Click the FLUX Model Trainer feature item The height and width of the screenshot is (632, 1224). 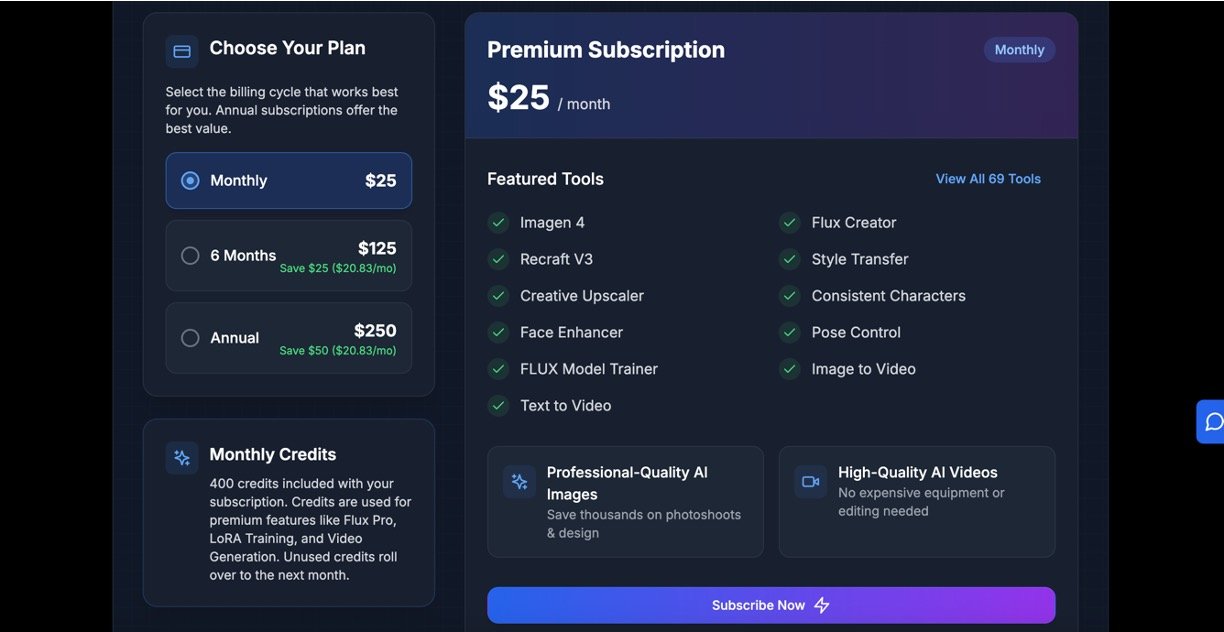tap(588, 369)
